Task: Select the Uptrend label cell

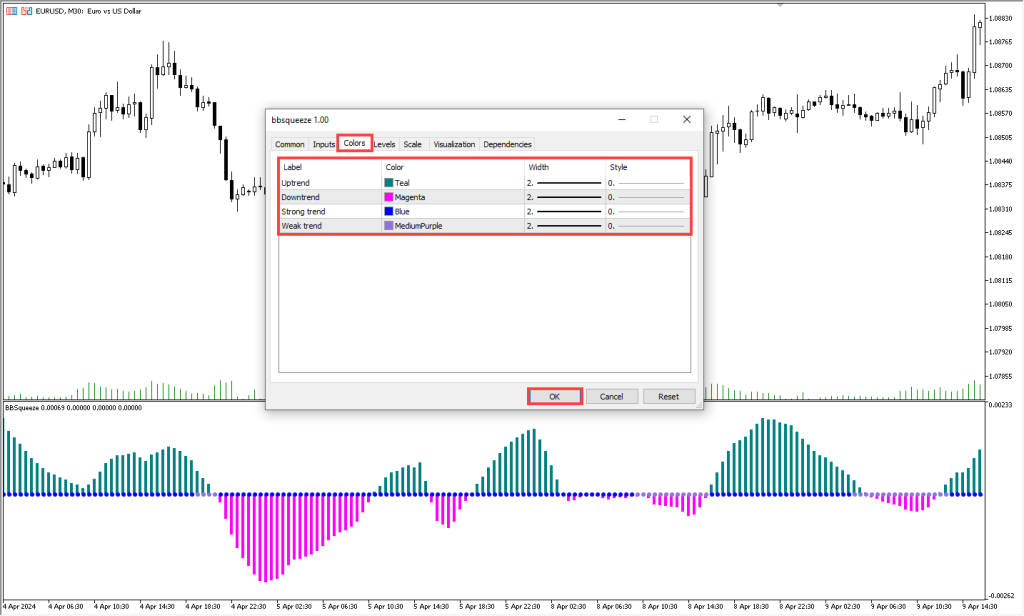Action: (x=330, y=183)
